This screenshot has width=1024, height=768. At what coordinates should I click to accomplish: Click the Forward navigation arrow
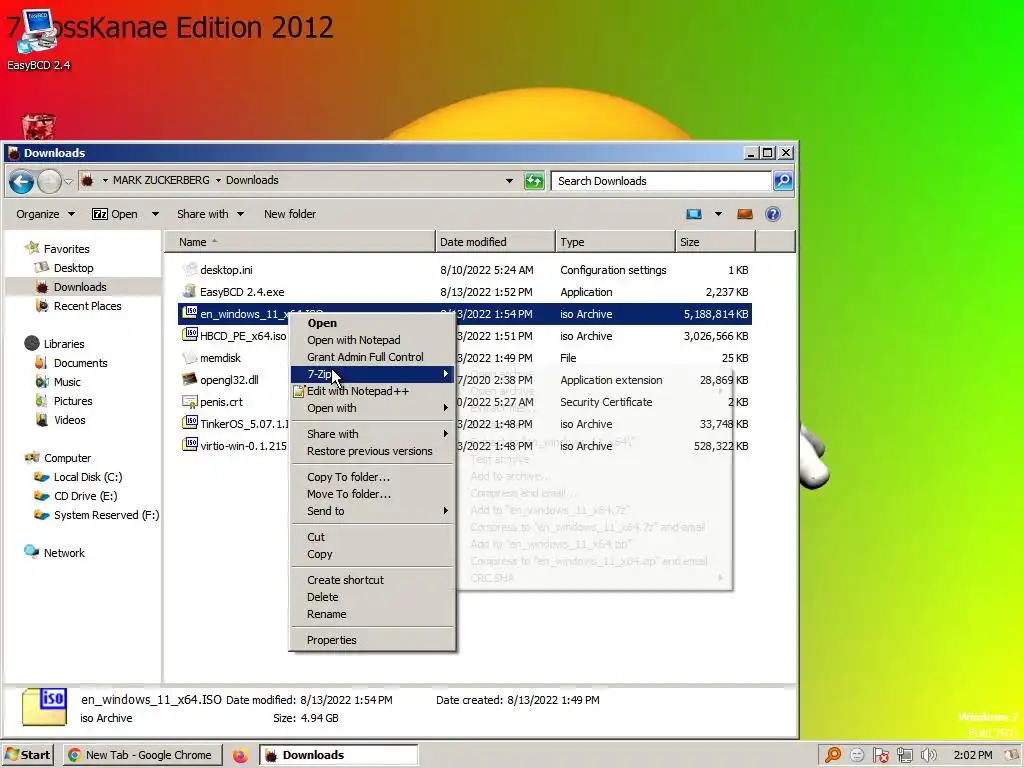49,181
